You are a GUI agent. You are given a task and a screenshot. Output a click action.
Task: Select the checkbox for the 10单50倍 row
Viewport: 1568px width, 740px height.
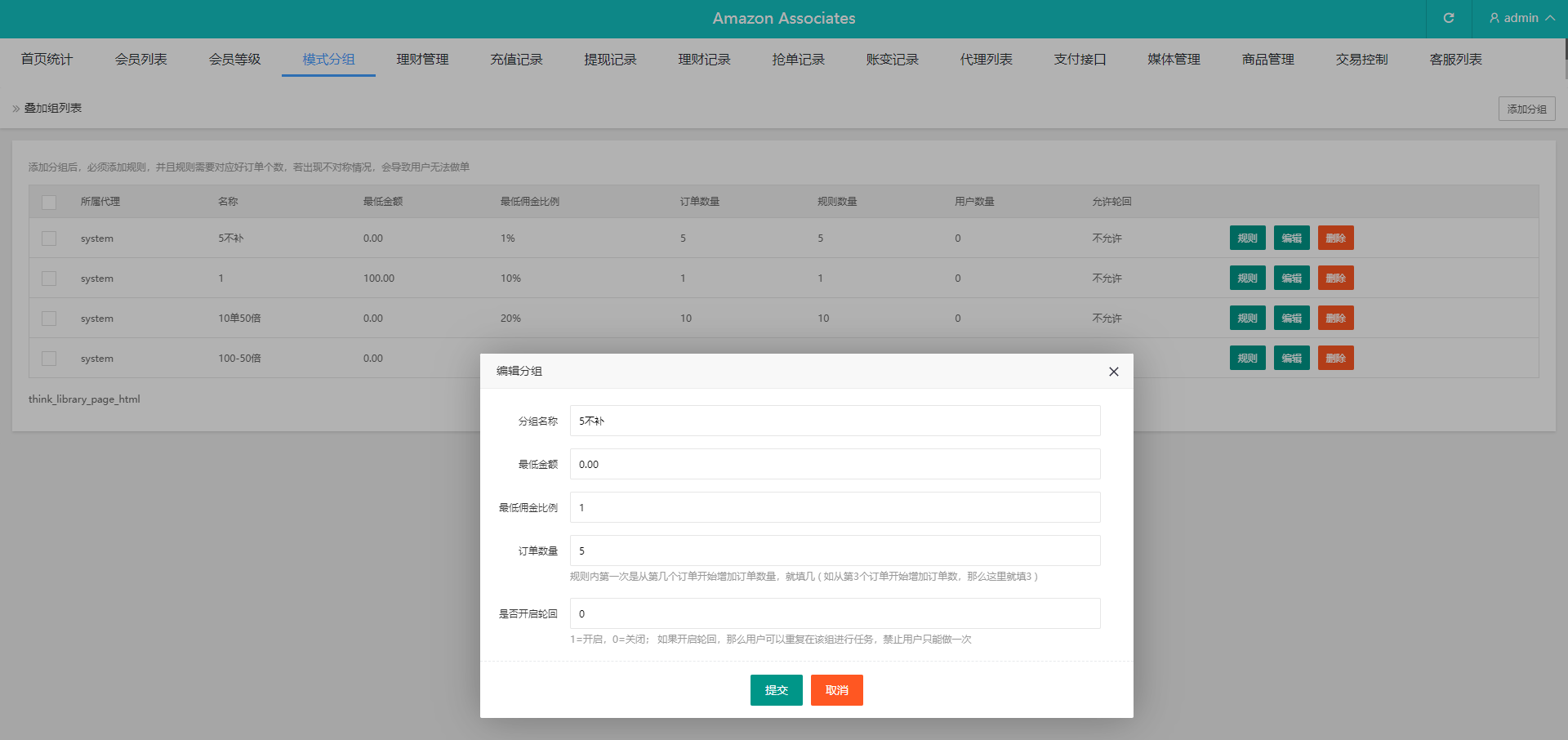tap(49, 319)
